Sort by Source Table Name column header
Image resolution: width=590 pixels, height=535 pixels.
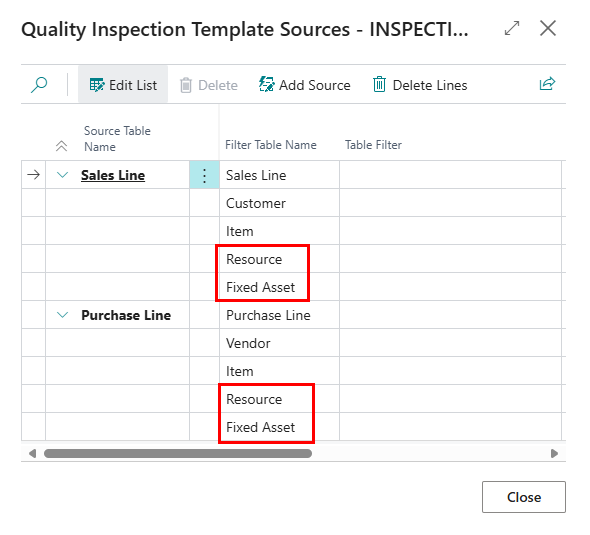[117, 138]
